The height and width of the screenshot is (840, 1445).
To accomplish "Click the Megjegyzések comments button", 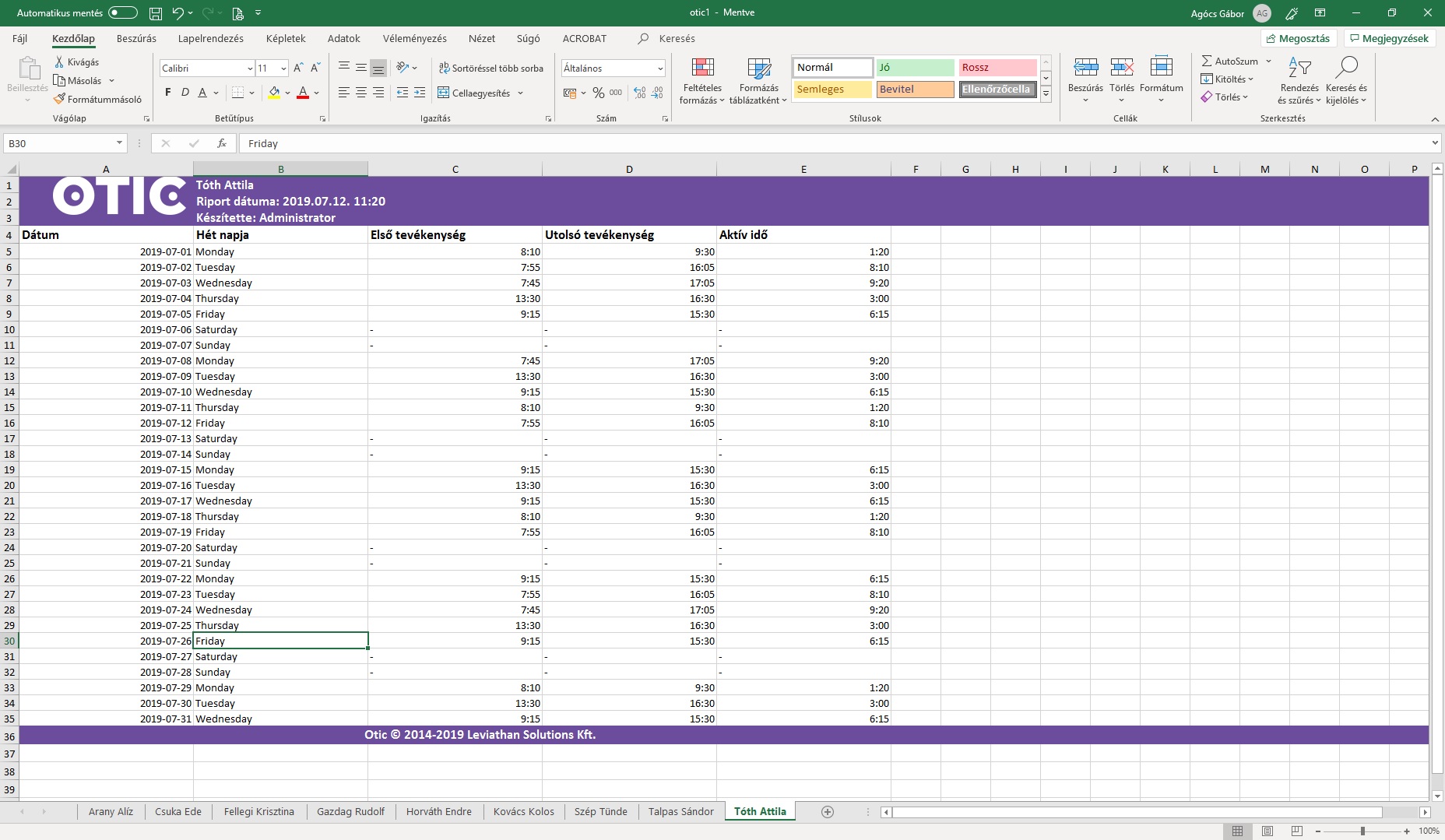I will coord(1389,38).
